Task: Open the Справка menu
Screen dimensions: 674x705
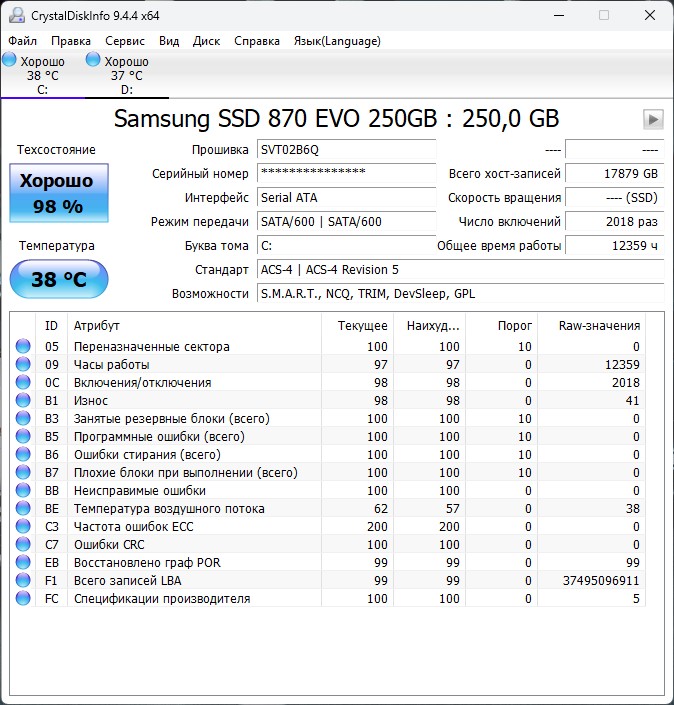Action: point(257,41)
